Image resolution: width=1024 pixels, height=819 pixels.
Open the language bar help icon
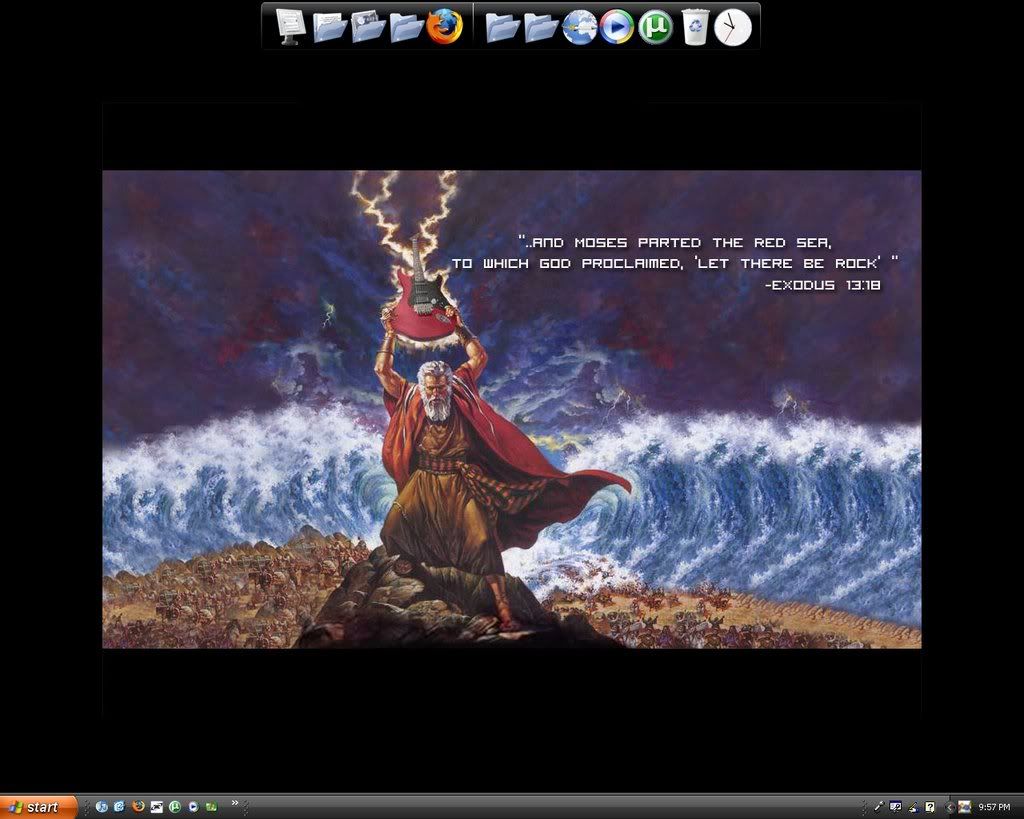point(930,807)
